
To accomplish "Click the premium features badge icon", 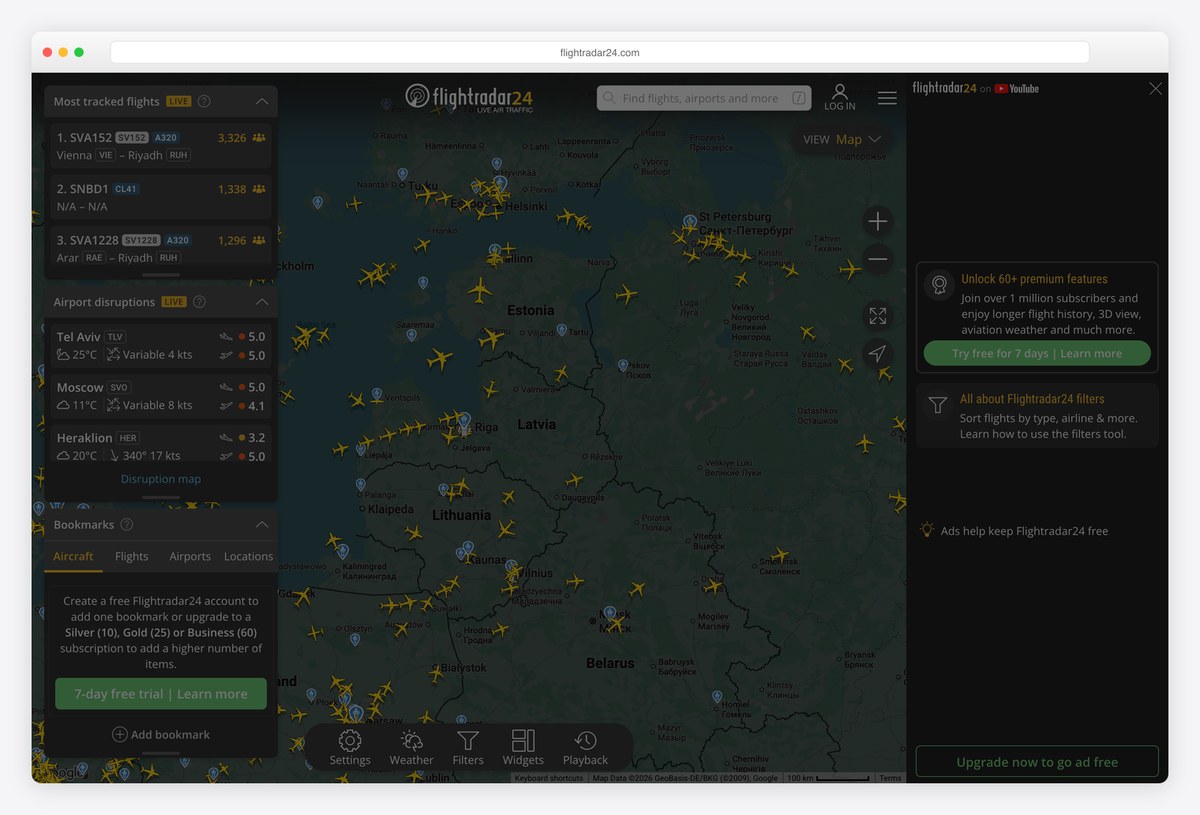I will 938,285.
